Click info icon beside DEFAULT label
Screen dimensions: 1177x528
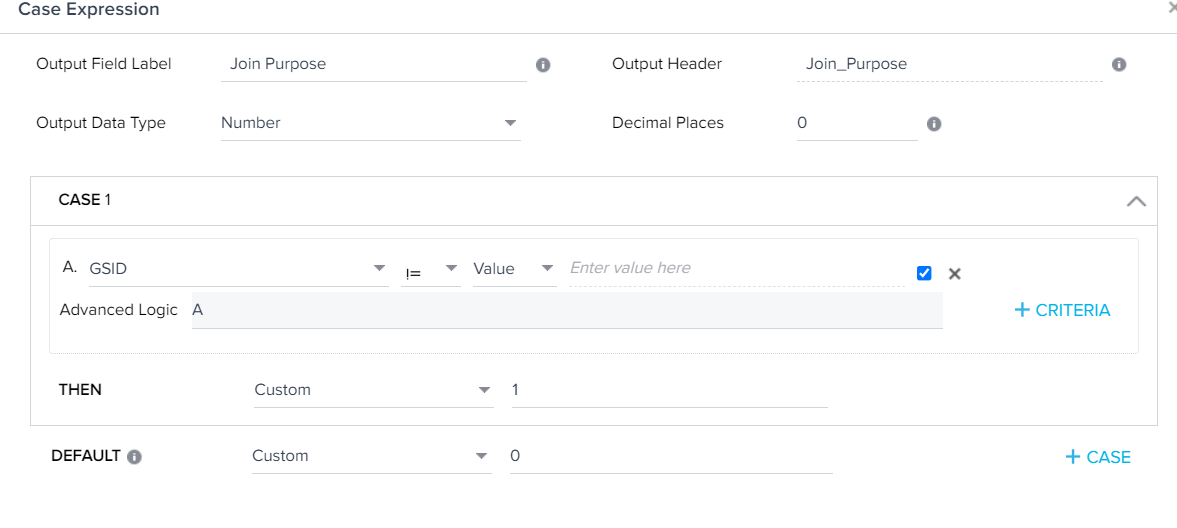[134, 457]
